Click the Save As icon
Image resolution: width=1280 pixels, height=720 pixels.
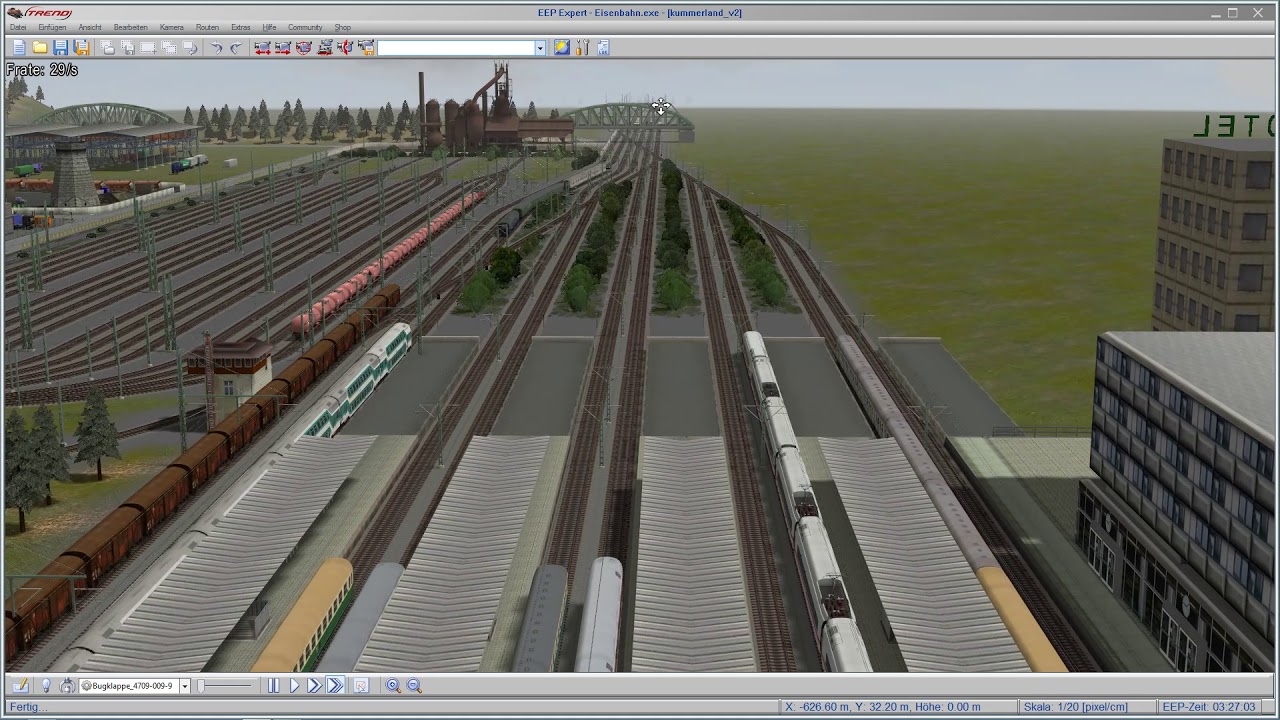pyautogui.click(x=82, y=48)
